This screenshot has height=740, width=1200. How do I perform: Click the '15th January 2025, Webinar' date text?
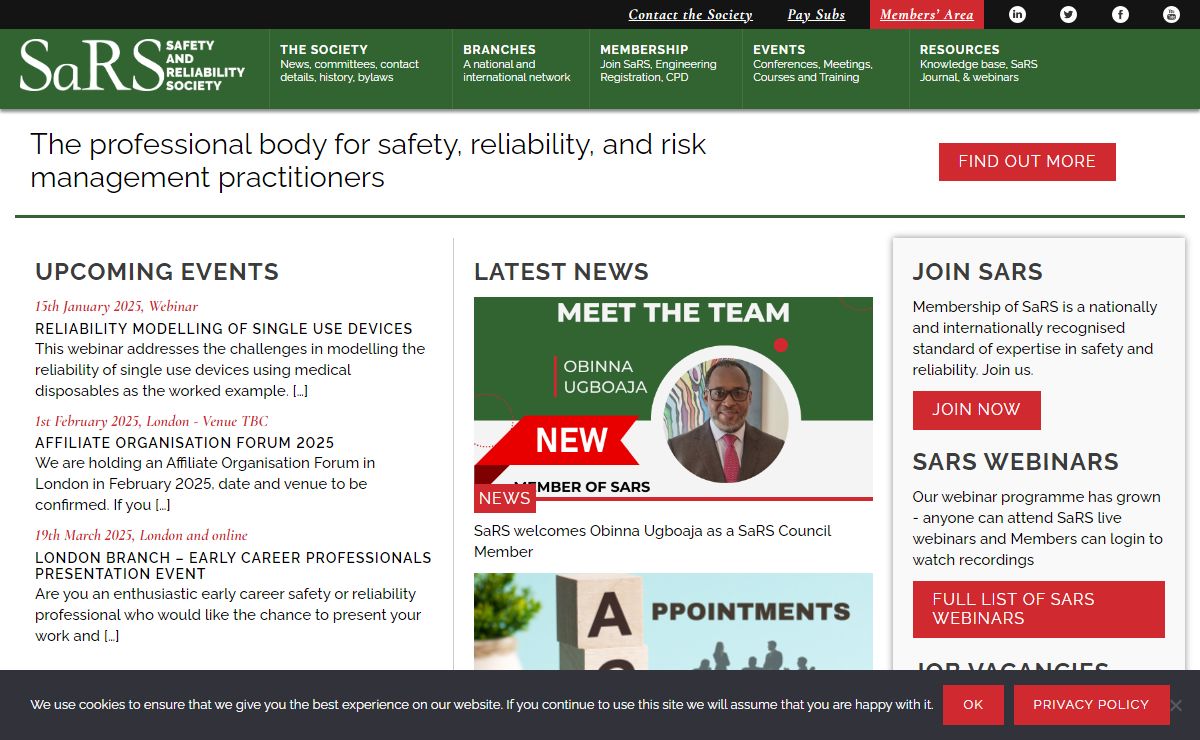click(x=116, y=307)
